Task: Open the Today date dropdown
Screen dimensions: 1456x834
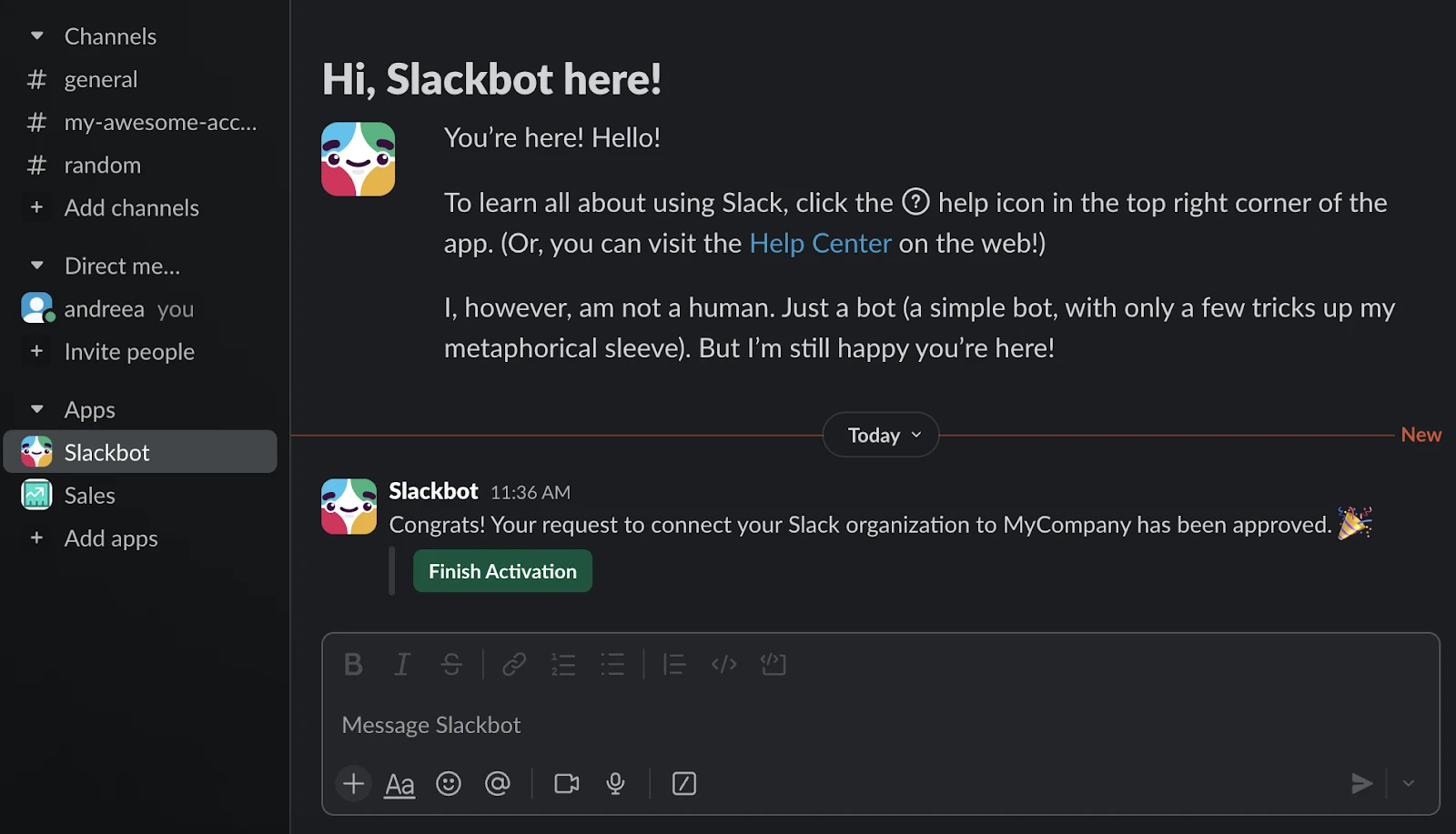Action: click(881, 436)
